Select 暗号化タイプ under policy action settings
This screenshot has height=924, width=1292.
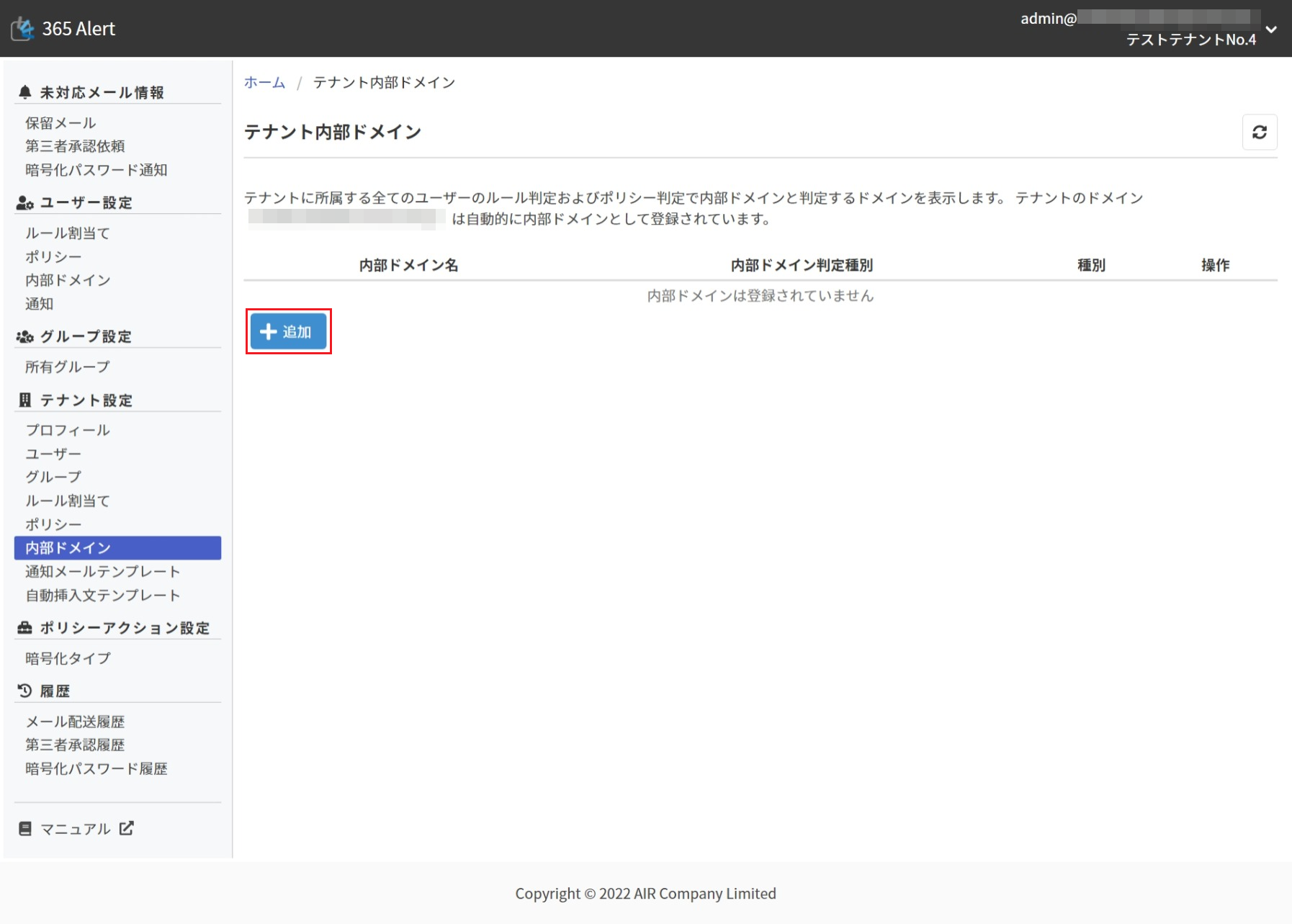click(68, 658)
